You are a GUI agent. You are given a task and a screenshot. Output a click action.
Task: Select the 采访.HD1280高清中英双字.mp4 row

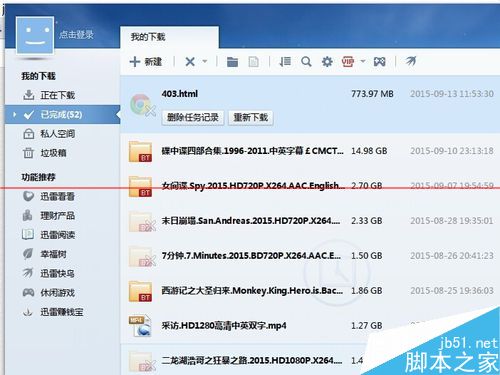(310, 326)
